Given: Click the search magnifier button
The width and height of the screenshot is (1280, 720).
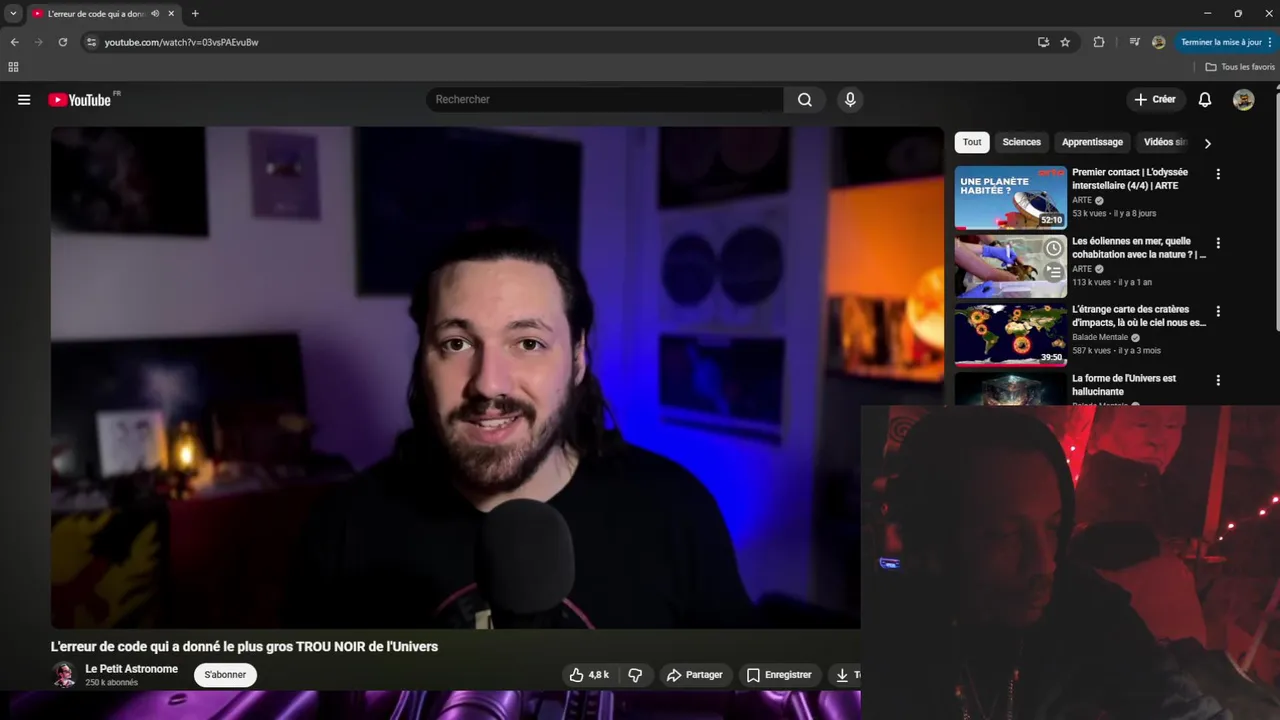Looking at the screenshot, I should tap(805, 100).
